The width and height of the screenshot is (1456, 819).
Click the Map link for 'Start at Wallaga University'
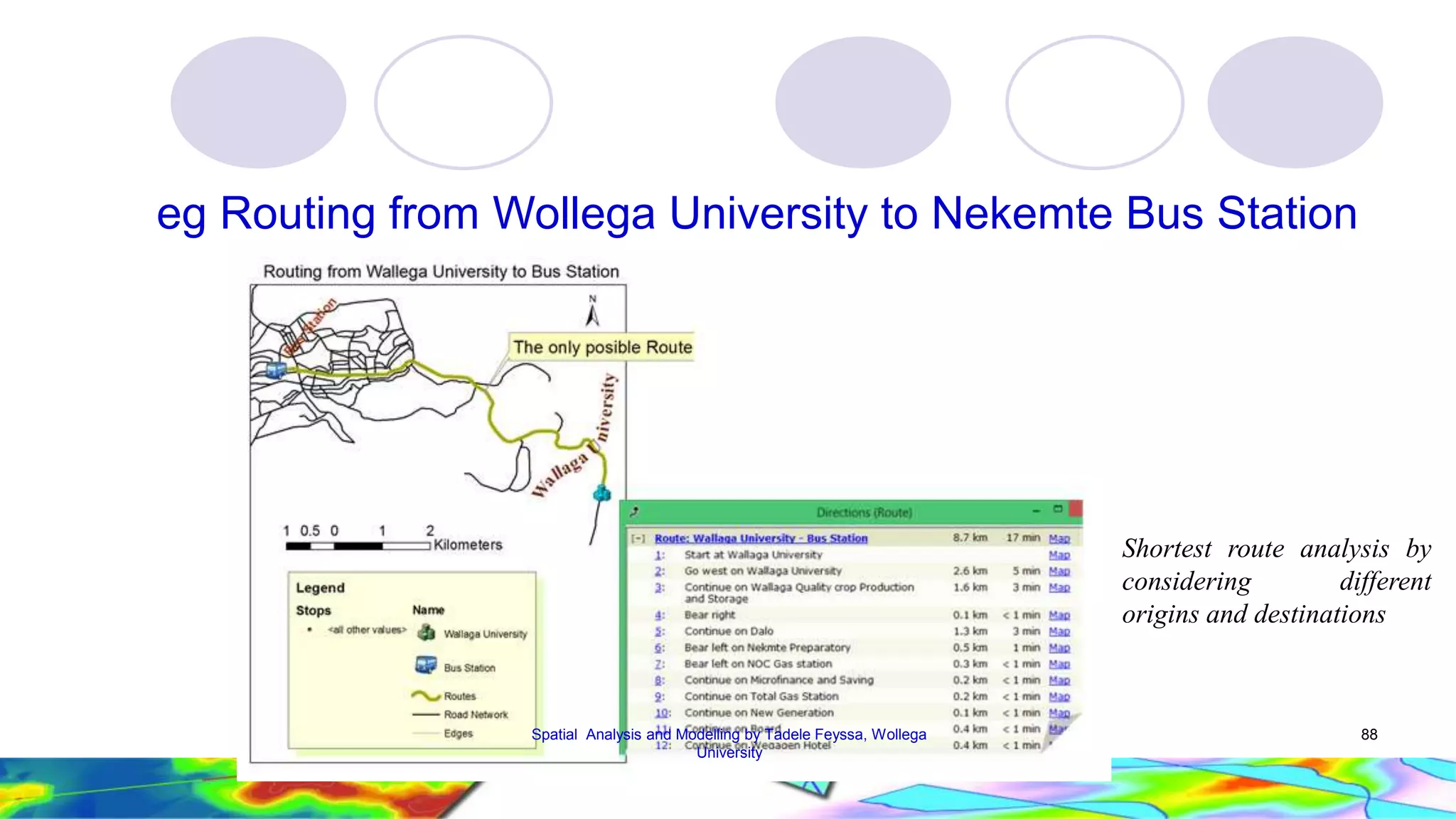[1059, 555]
